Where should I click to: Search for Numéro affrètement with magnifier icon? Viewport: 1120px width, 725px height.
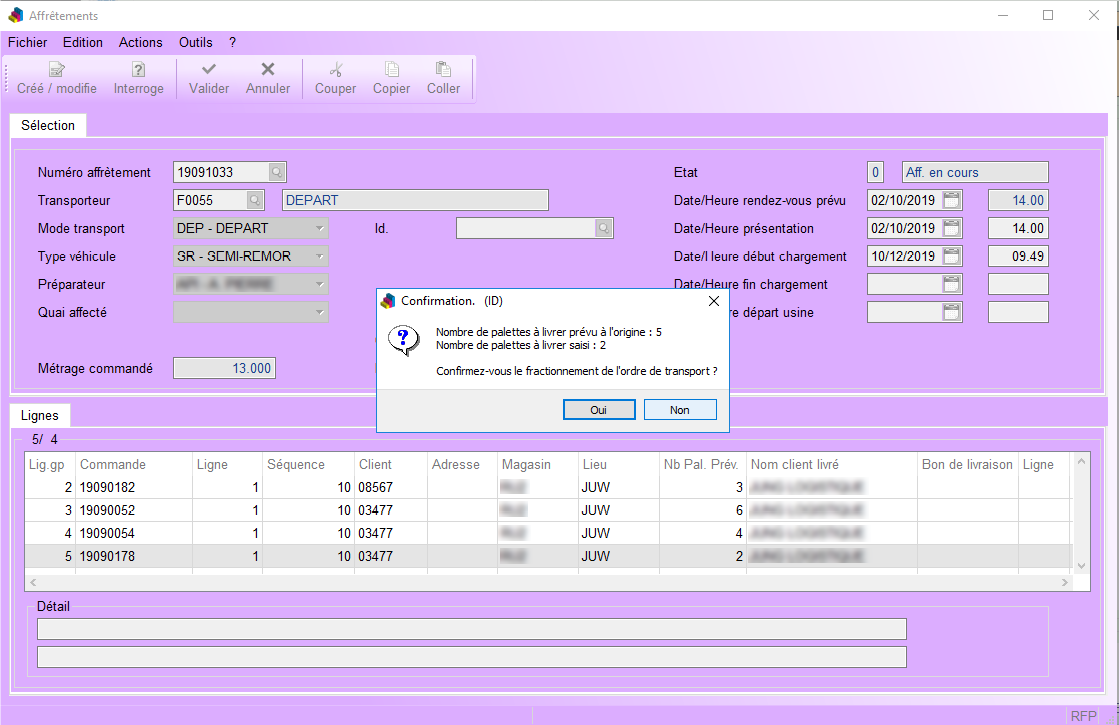(x=276, y=172)
